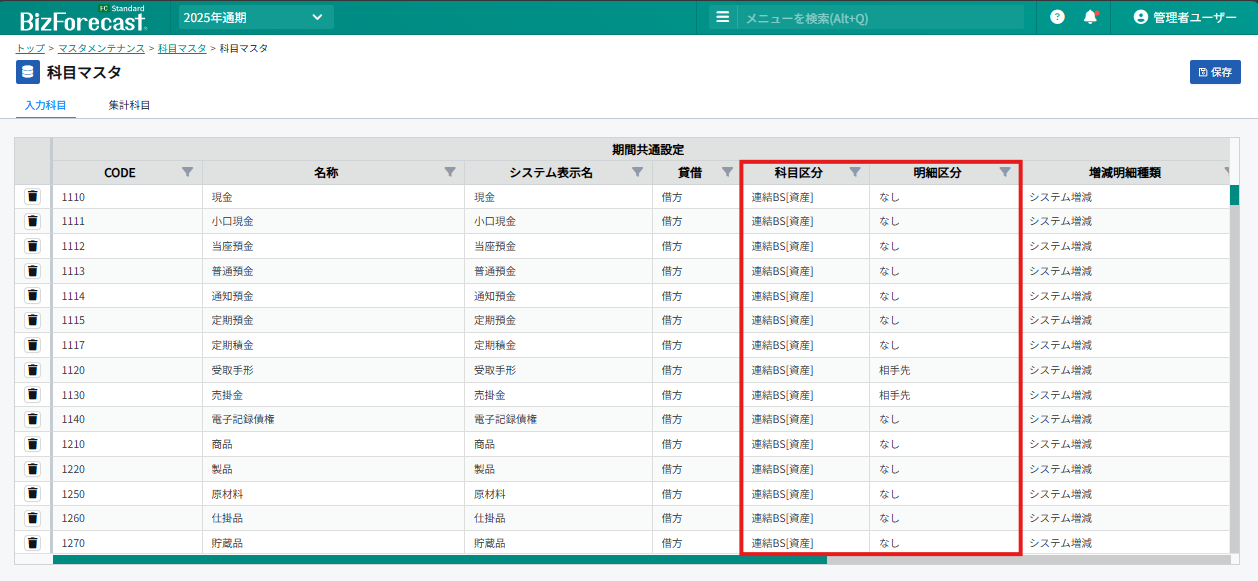1258x581 pixels.
Task: Open the hamburger menu icon
Action: pos(723,17)
